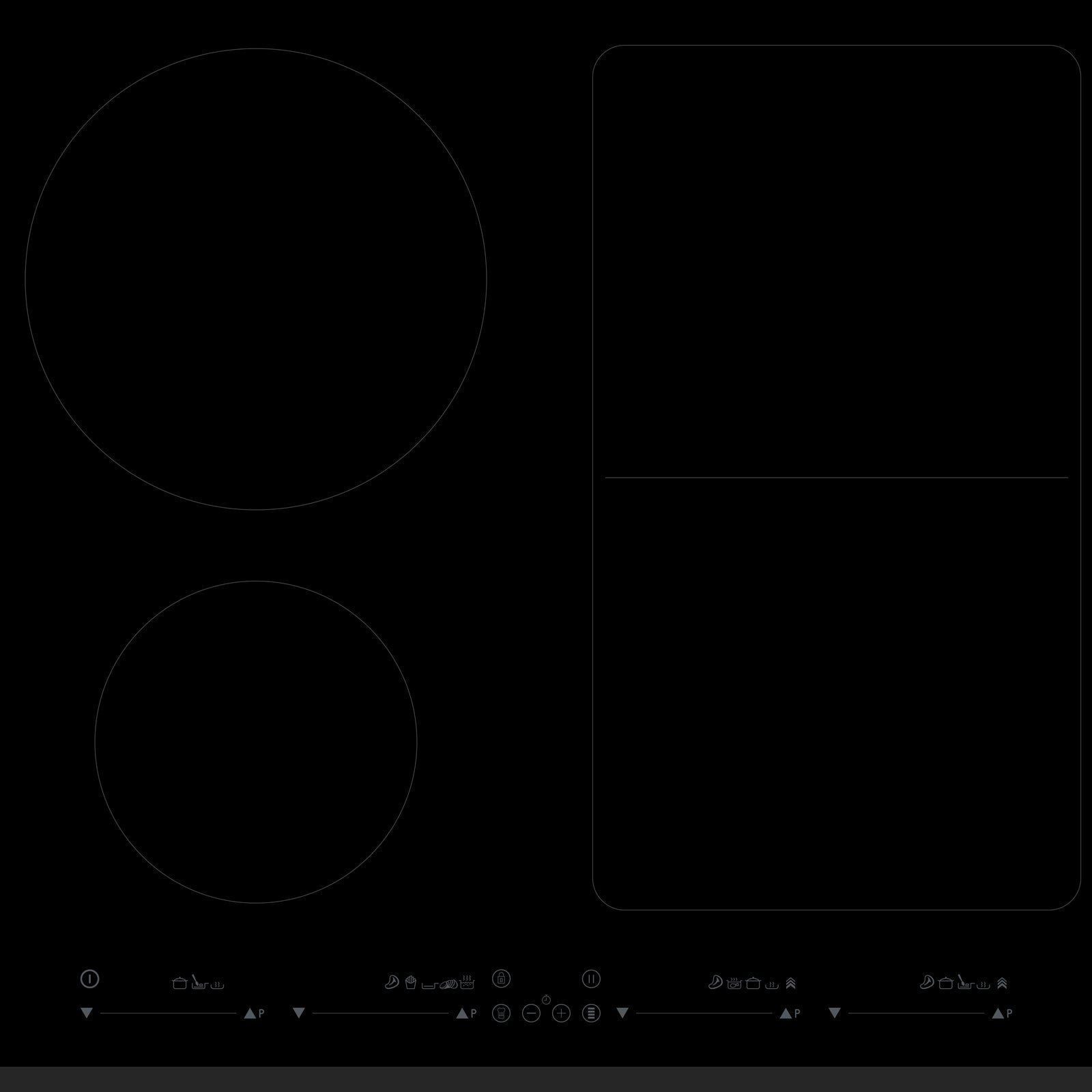Toggle the child lock padlock button
The width and height of the screenshot is (1092, 1092).
(501, 978)
